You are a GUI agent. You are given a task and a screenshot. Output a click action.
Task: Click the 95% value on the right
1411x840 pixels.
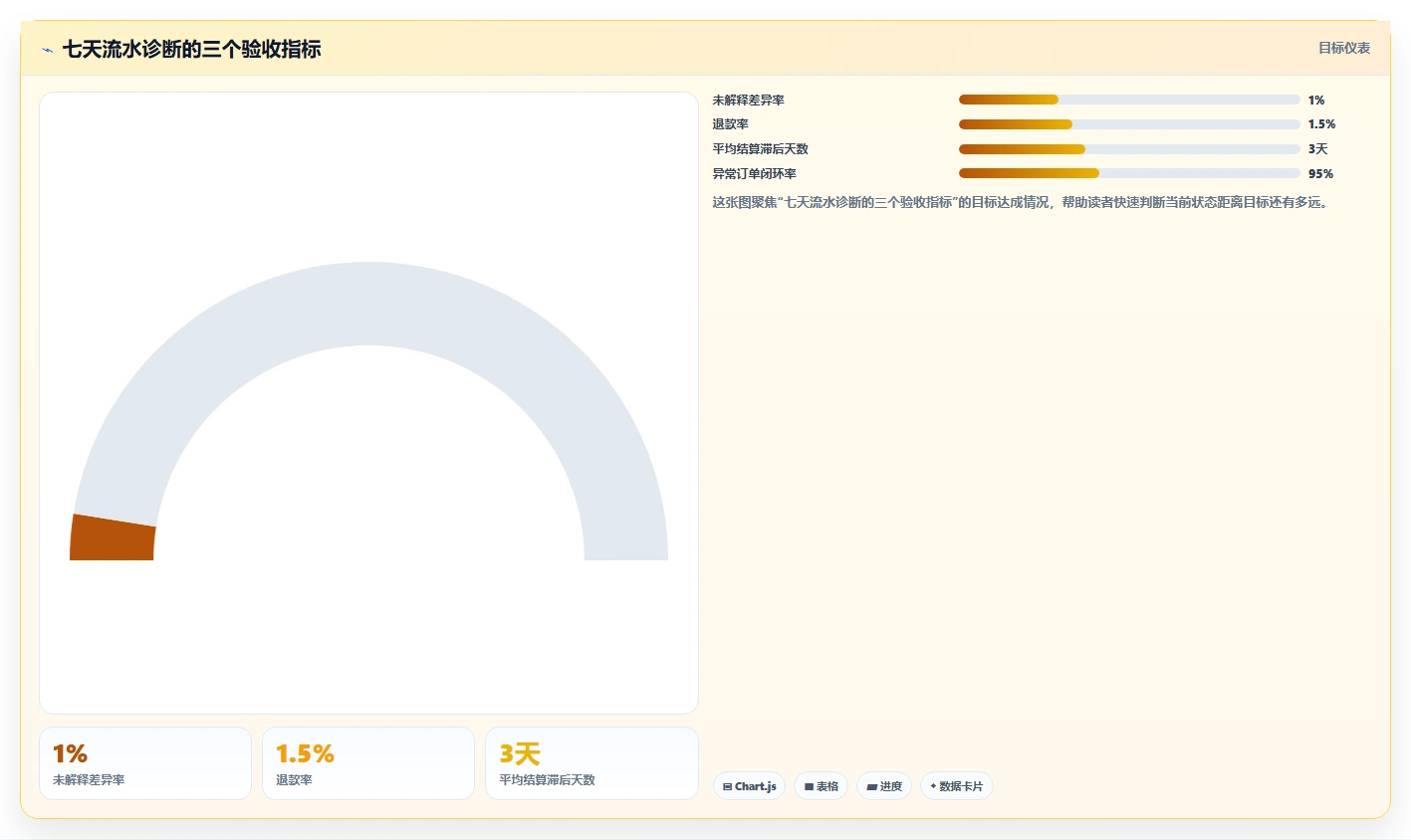pos(1320,174)
